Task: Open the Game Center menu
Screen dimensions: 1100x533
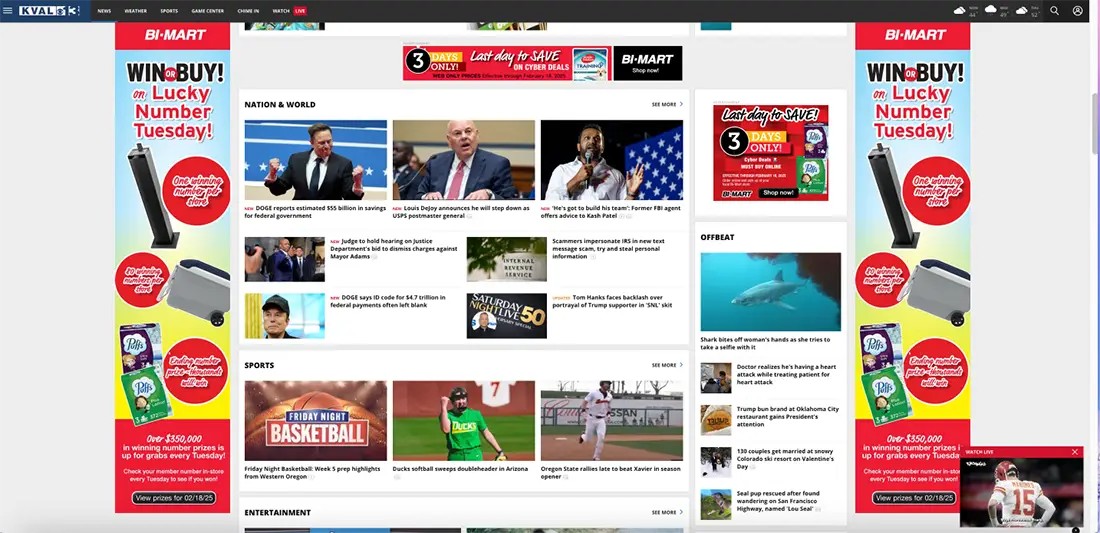Action: point(208,11)
